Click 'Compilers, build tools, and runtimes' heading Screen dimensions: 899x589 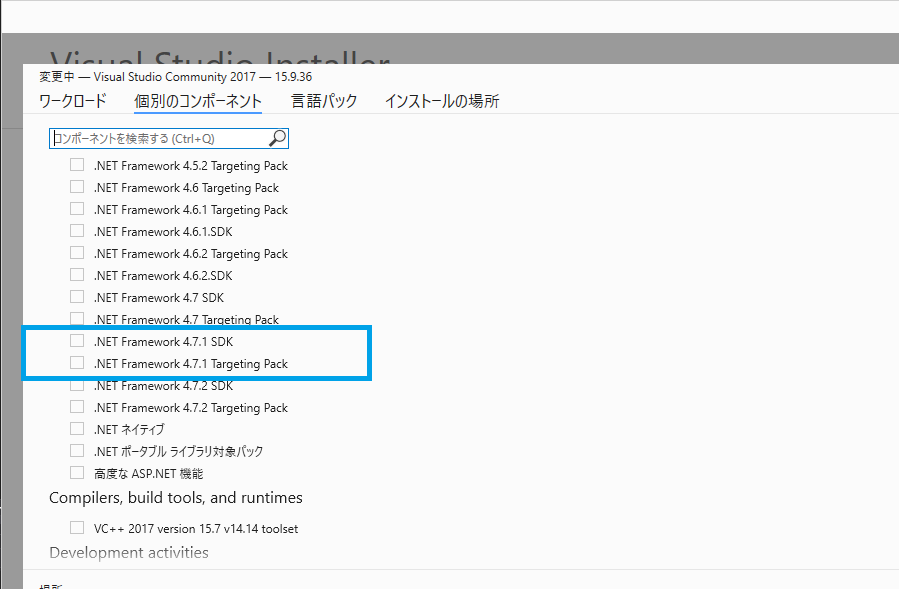[176, 498]
